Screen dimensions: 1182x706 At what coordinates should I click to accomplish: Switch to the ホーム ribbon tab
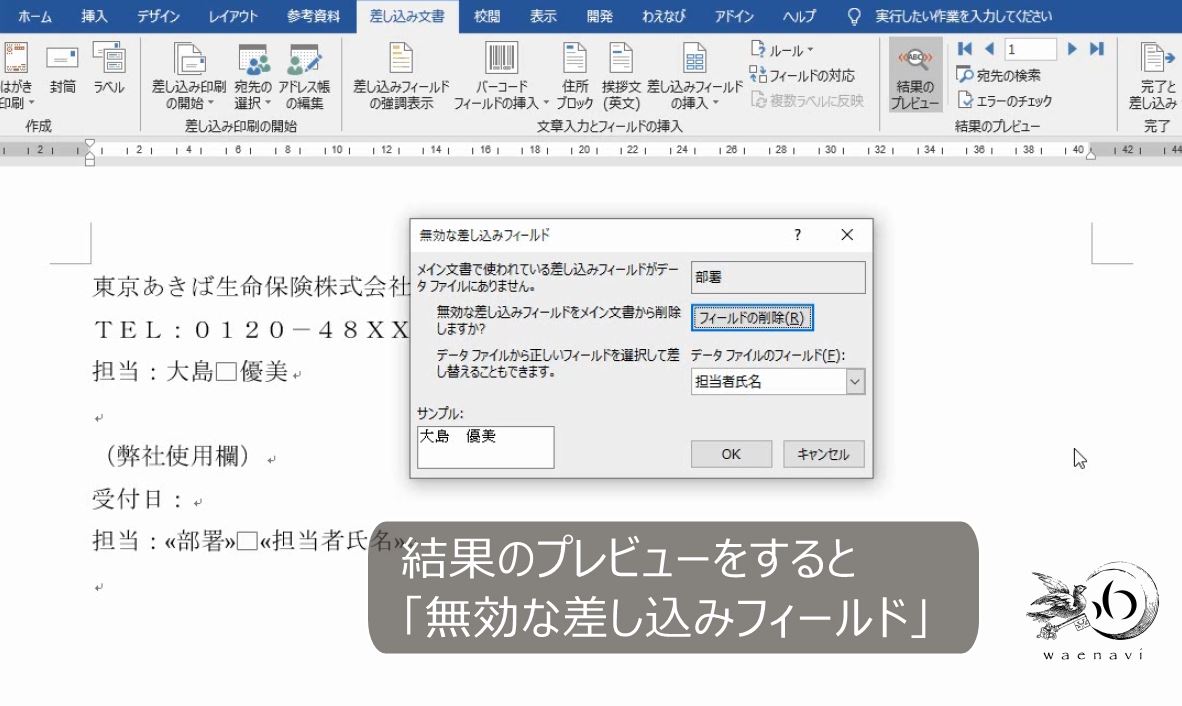37,16
